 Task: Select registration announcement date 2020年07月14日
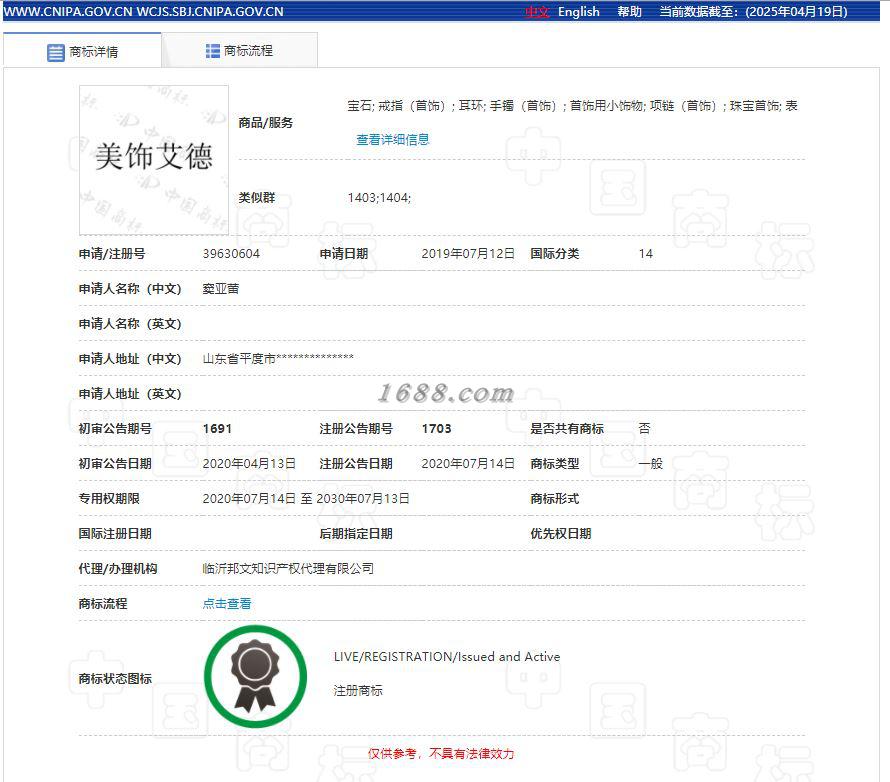(x=468, y=464)
